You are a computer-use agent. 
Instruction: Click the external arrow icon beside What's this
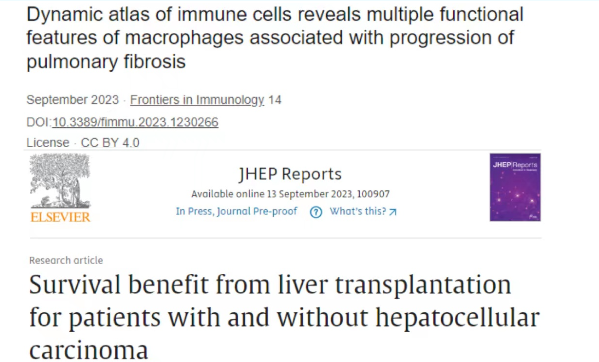point(393,212)
